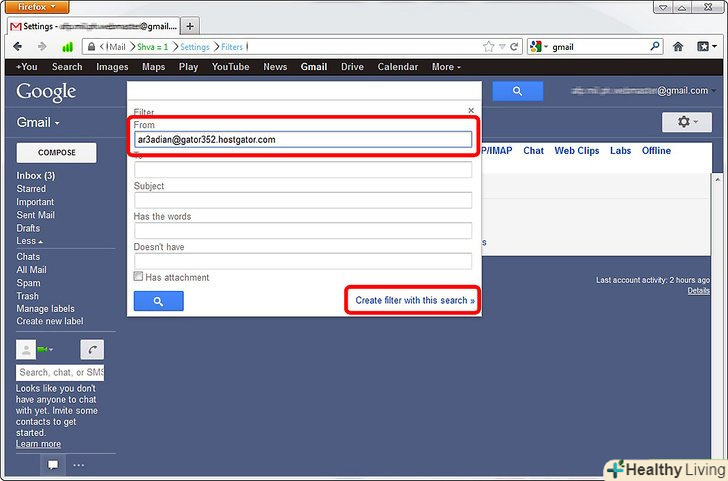The width and height of the screenshot is (728, 481).
Task: Click the Has the words field
Action: pos(303,231)
